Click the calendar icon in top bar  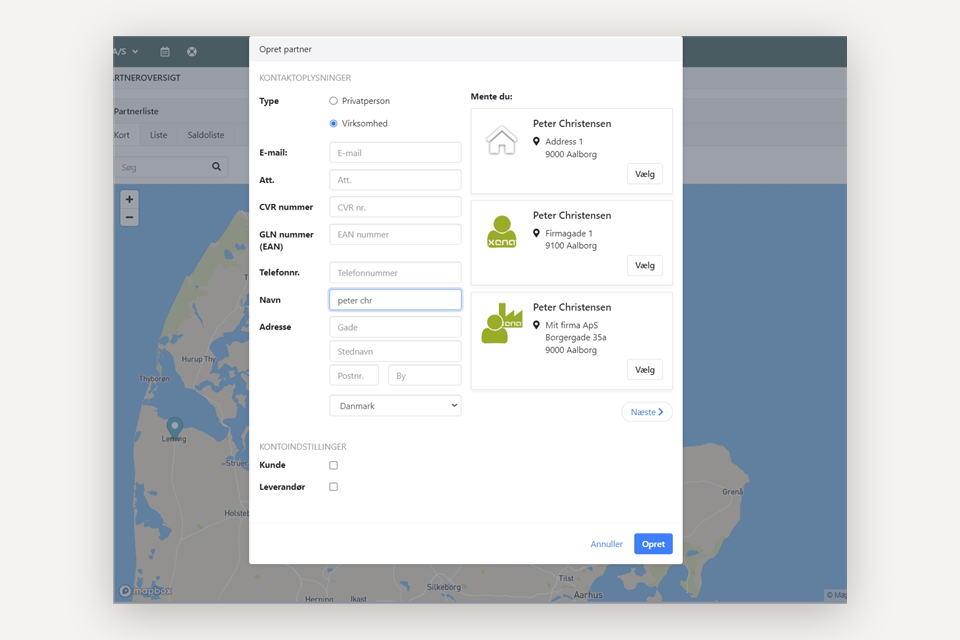tap(165, 52)
